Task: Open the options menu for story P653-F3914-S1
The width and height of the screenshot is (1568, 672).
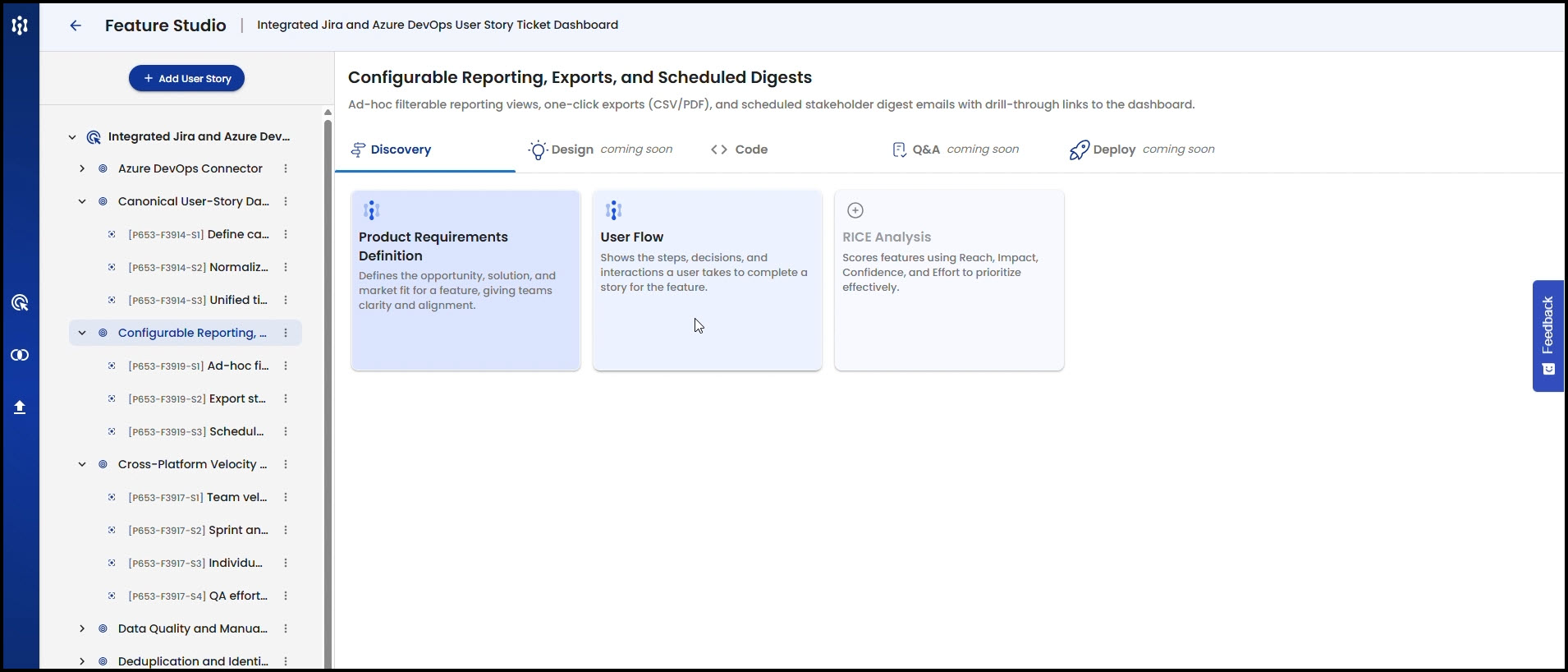Action: [x=286, y=234]
